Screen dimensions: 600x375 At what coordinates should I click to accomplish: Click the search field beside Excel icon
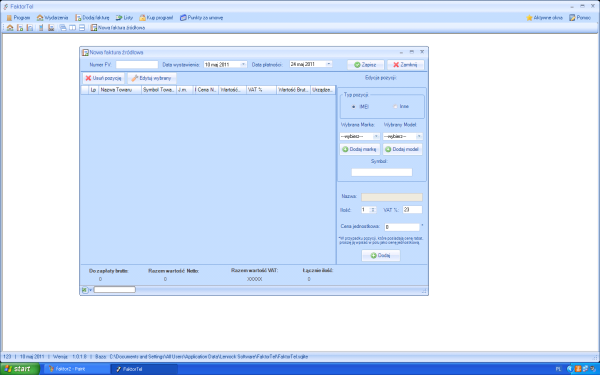(115, 290)
